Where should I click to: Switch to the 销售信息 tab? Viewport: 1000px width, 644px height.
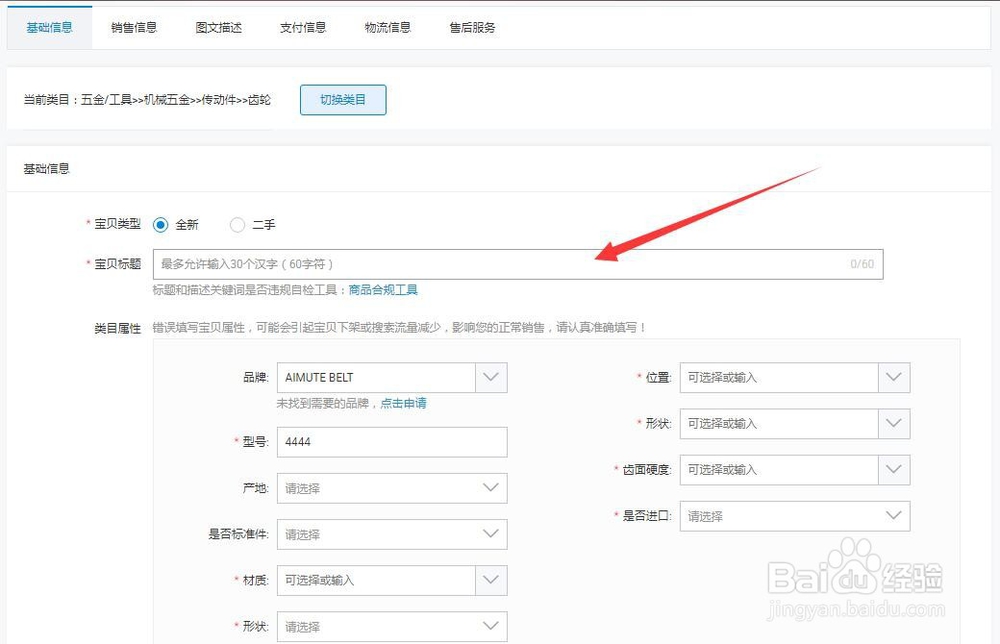(x=133, y=28)
